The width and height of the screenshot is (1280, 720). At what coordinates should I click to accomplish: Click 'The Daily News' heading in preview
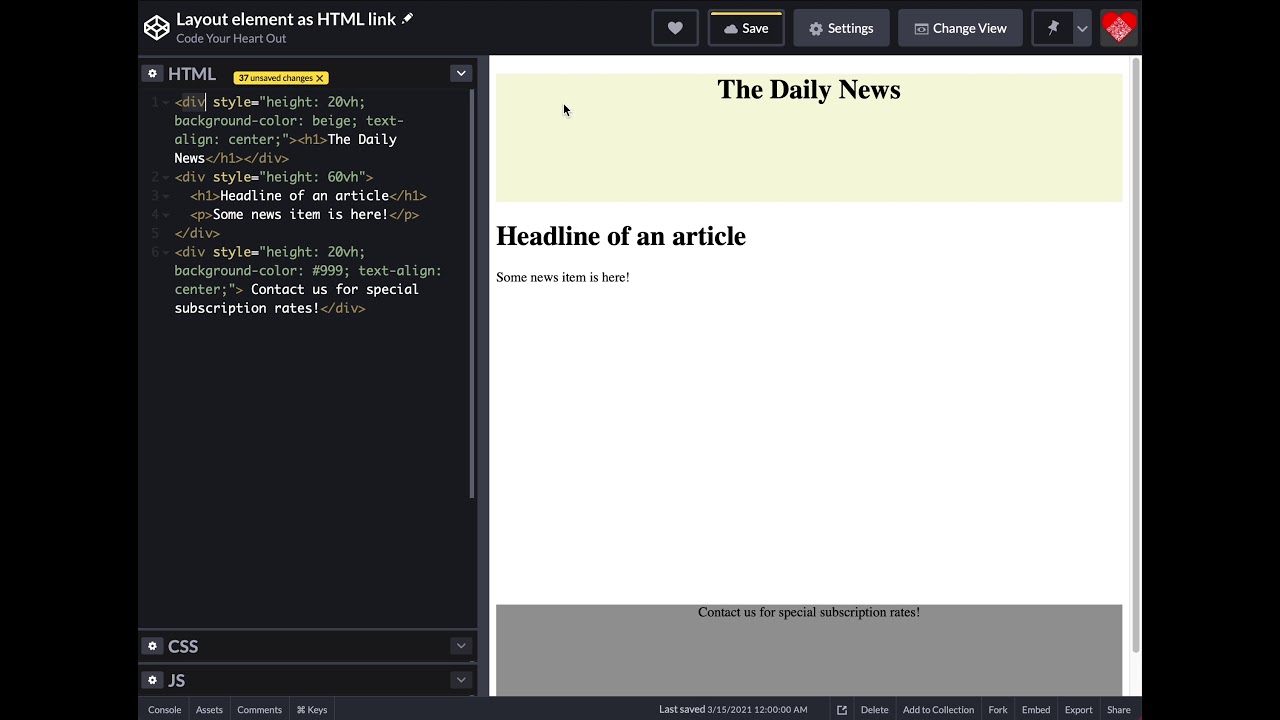coord(809,90)
